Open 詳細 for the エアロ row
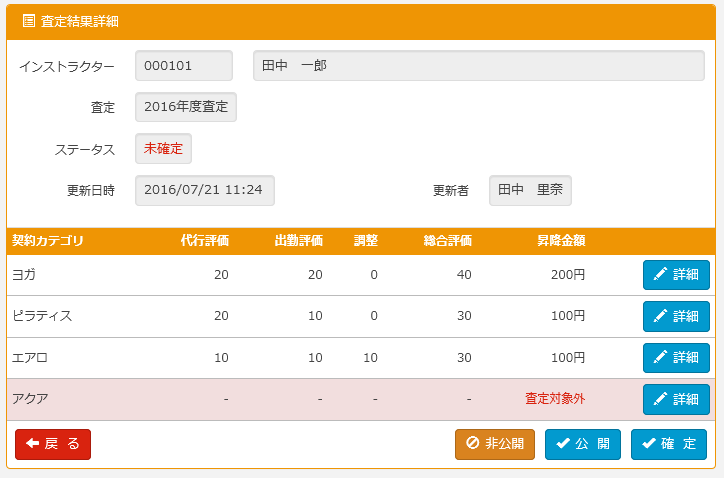Viewport: 724px width, 478px height. point(676,358)
